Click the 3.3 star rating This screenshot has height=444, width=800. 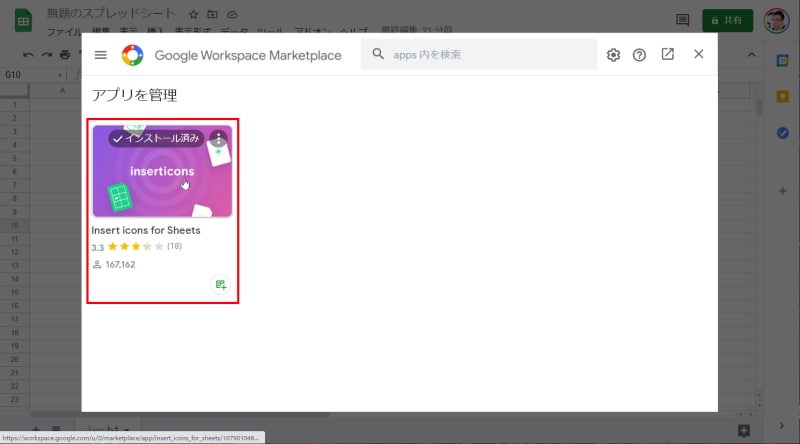click(x=136, y=247)
